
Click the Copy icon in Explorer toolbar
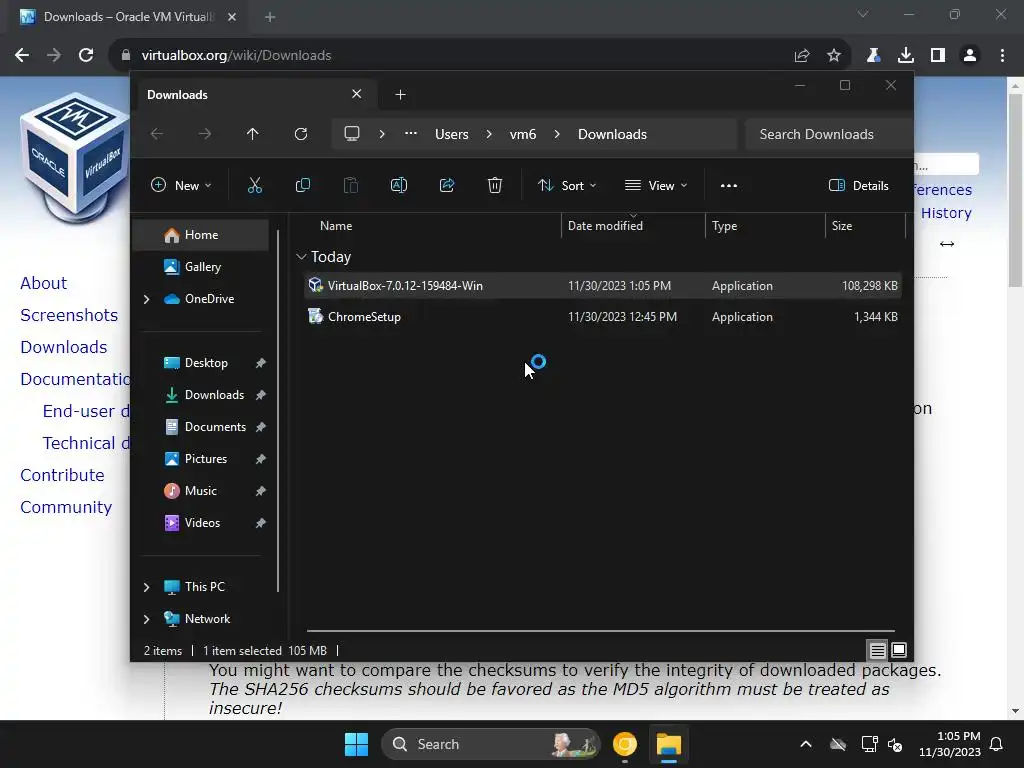302,185
